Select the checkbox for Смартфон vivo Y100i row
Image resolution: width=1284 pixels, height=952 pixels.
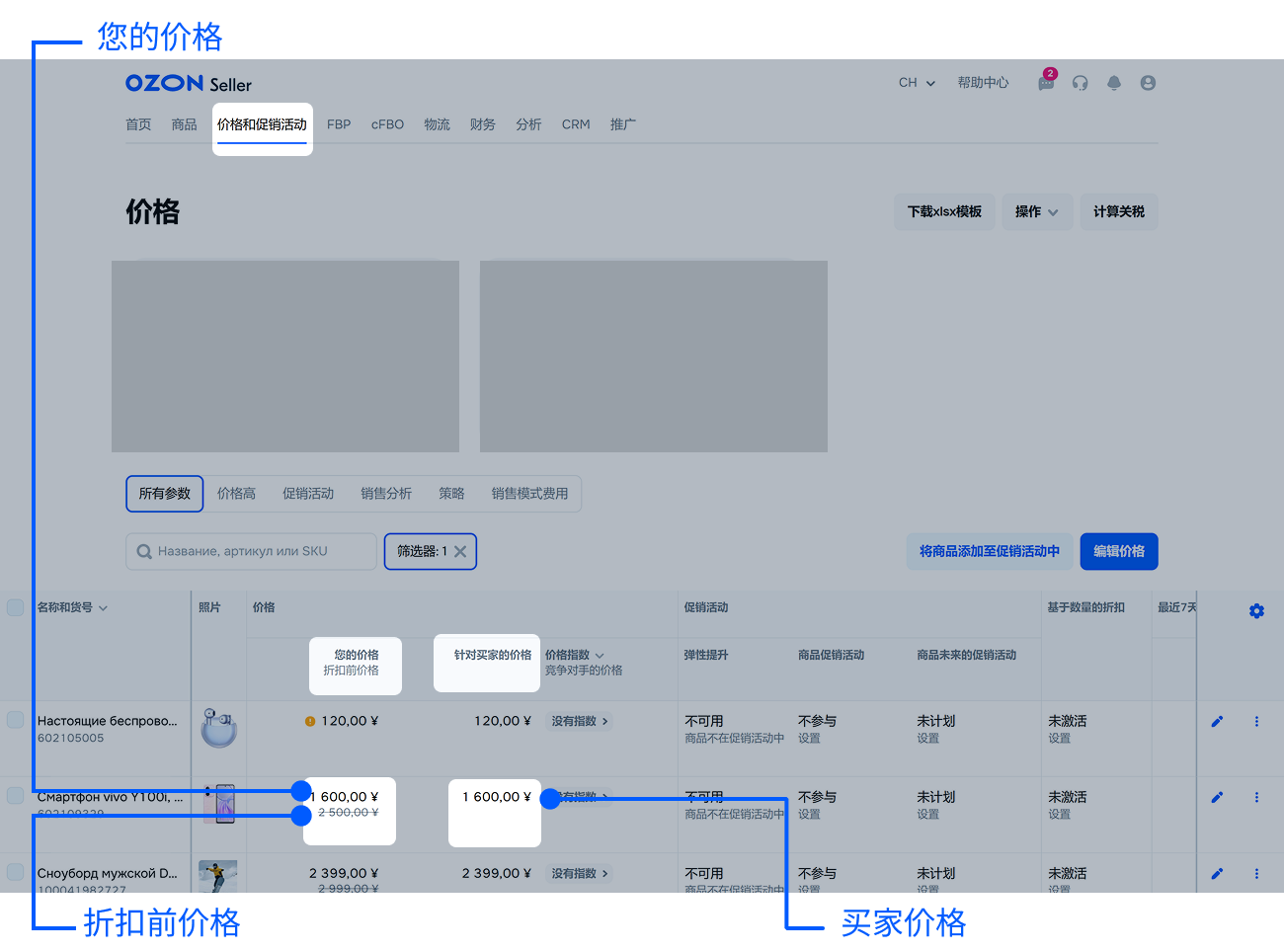coord(15,797)
